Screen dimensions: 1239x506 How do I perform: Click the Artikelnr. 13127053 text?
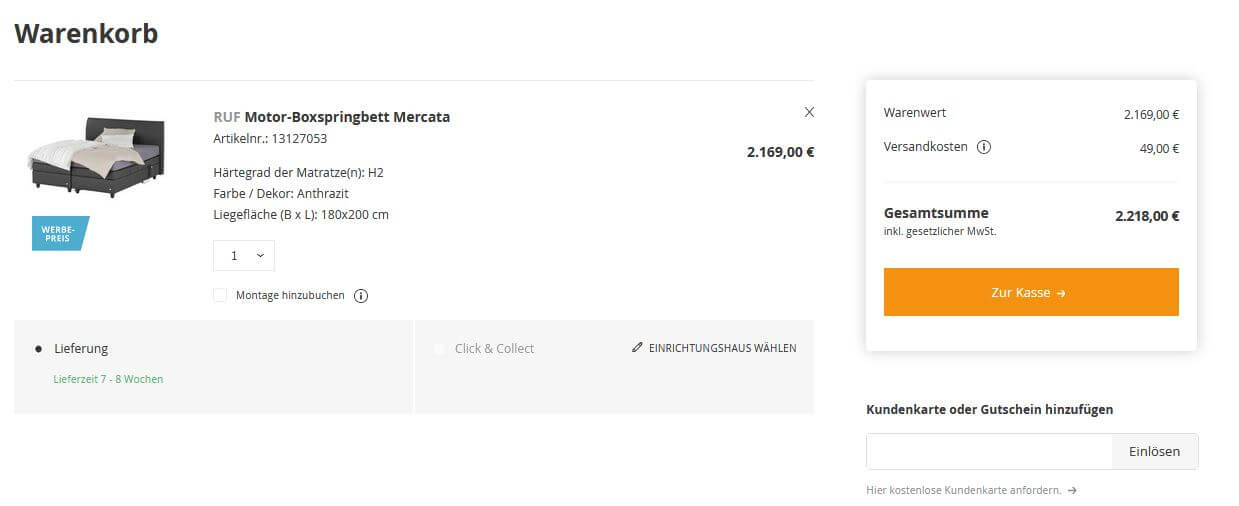[270, 139]
